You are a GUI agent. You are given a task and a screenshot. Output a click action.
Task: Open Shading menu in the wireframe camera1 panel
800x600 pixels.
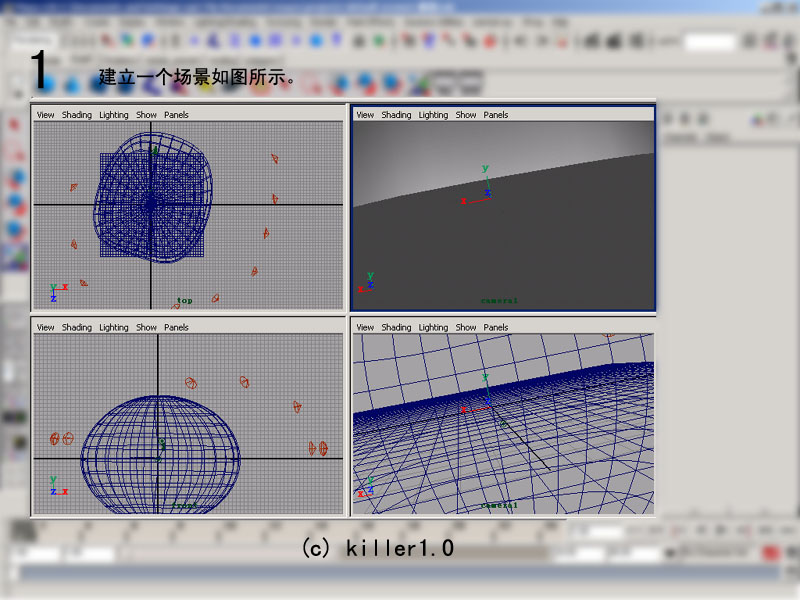(396, 328)
